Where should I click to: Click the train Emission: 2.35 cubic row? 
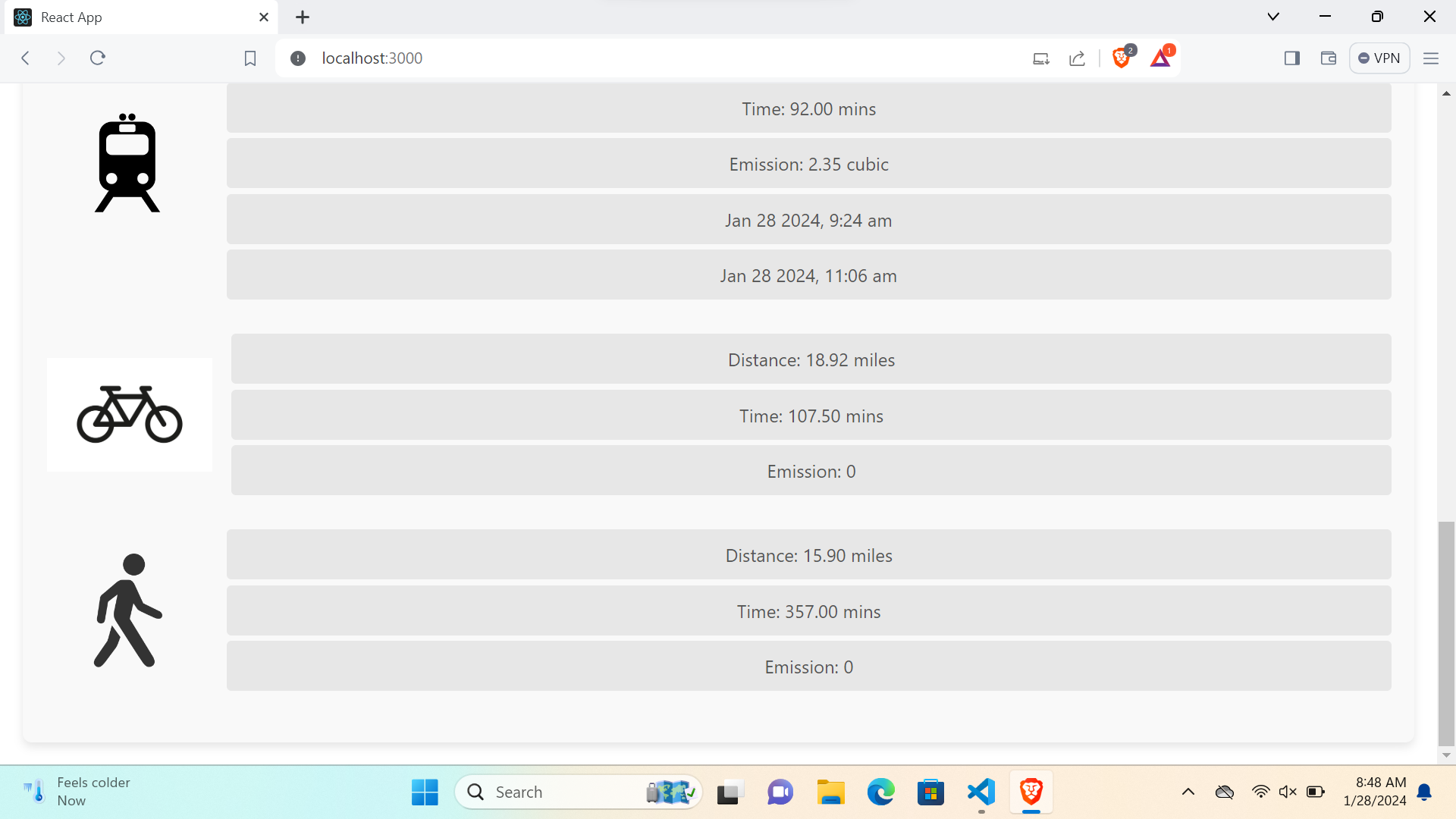click(x=808, y=164)
